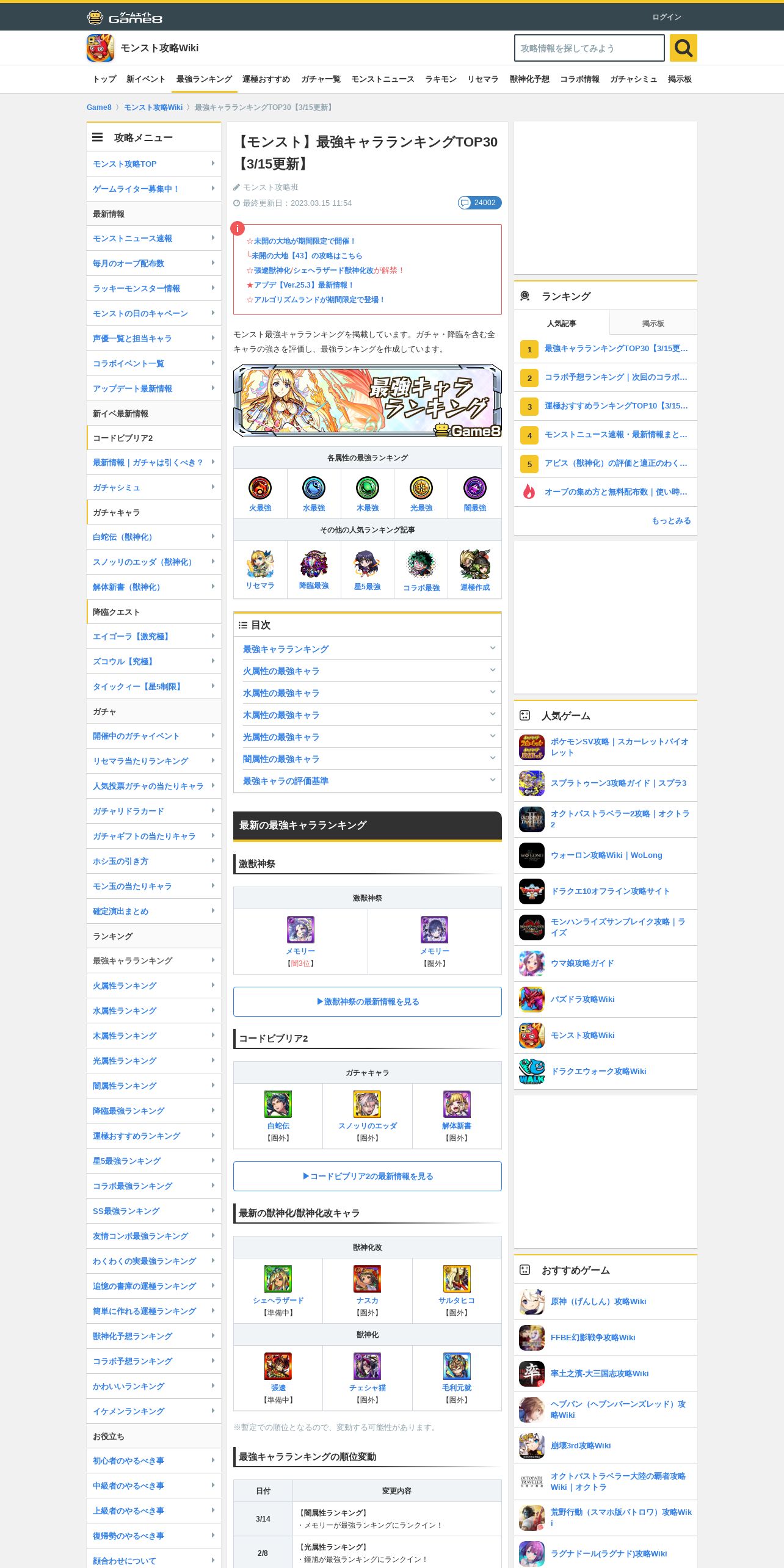Open 火属性ランキング in sidebar
Screen dimensions: 784x1568
pos(154,985)
